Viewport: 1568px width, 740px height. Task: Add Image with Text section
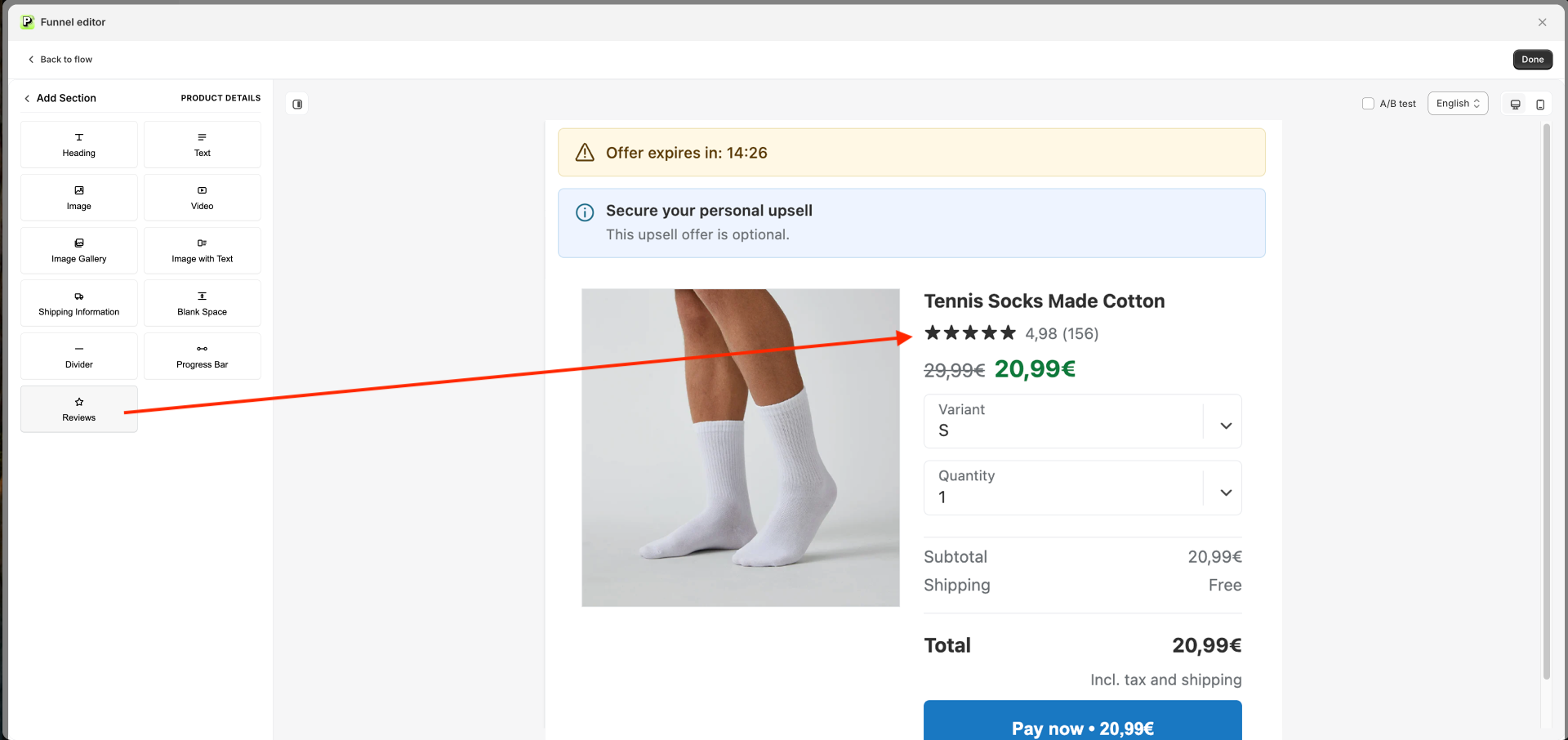[203, 251]
